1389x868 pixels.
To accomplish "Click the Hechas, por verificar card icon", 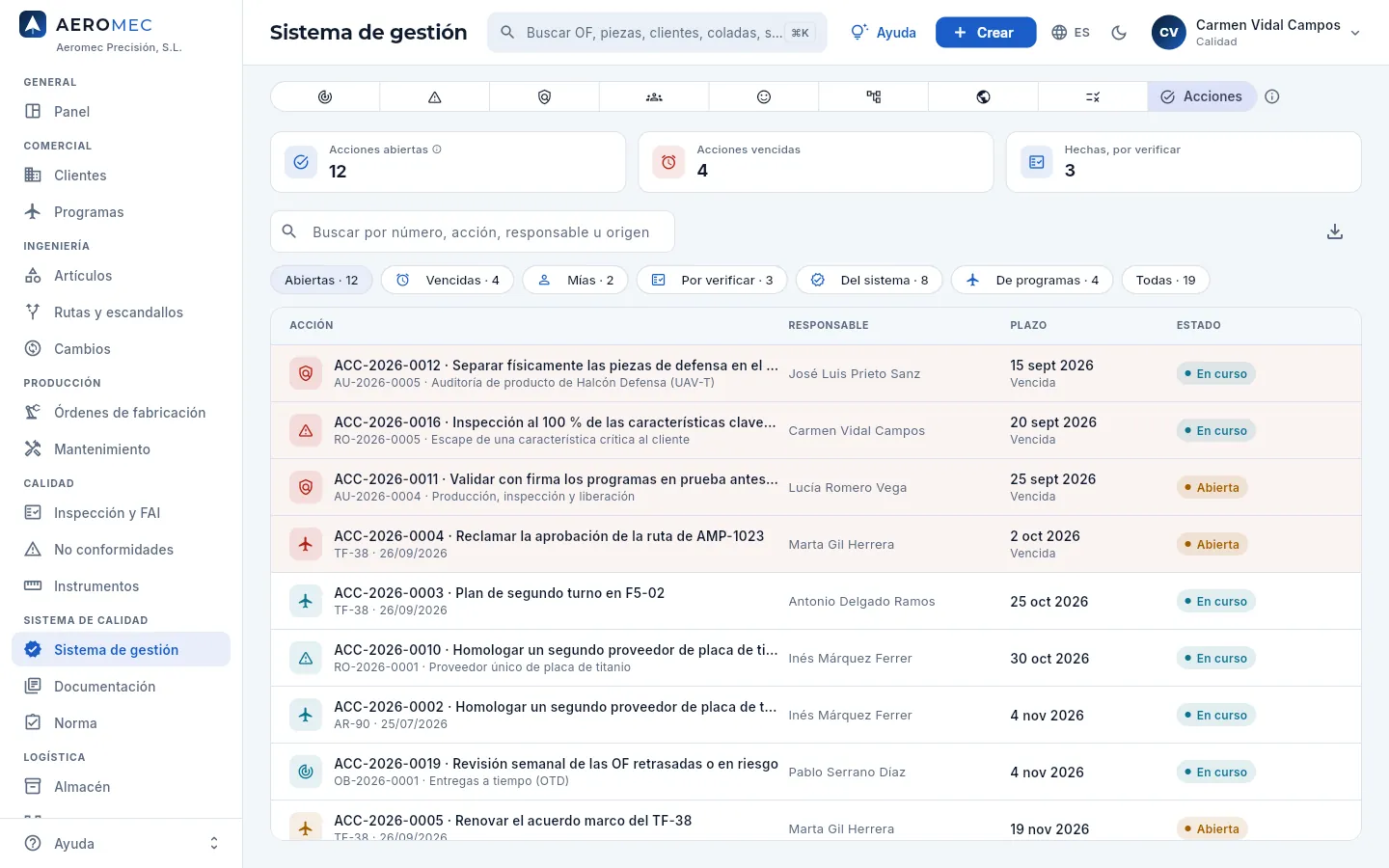I will tap(1037, 162).
